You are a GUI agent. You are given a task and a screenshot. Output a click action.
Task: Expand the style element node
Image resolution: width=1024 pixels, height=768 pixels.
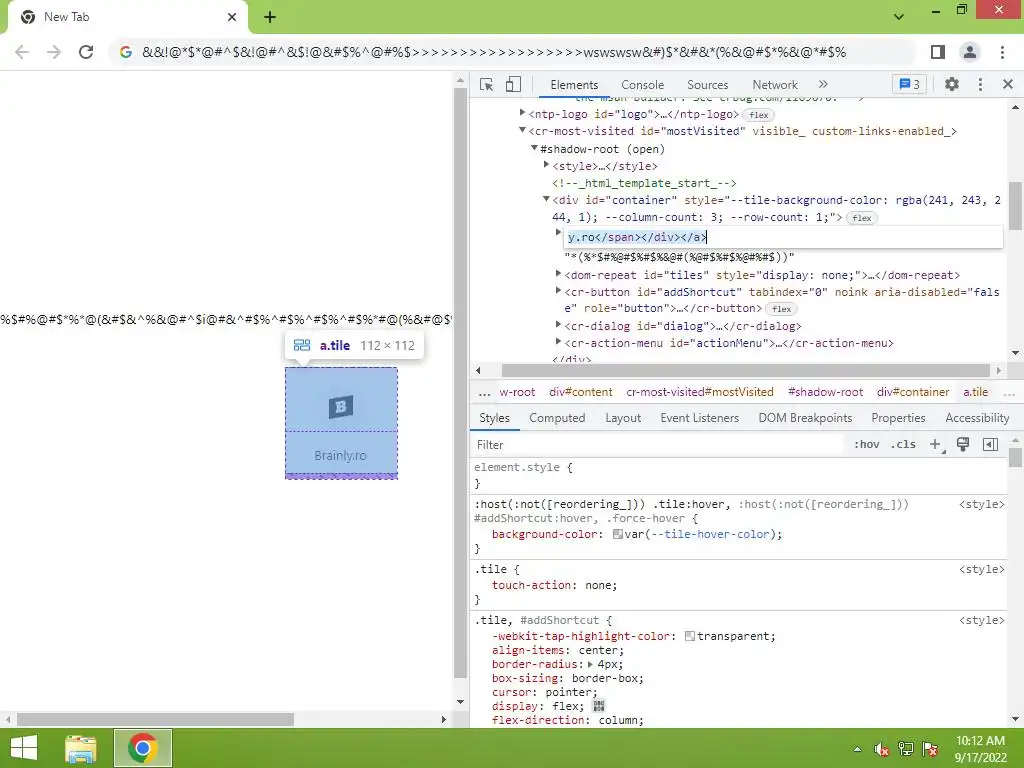547,165
